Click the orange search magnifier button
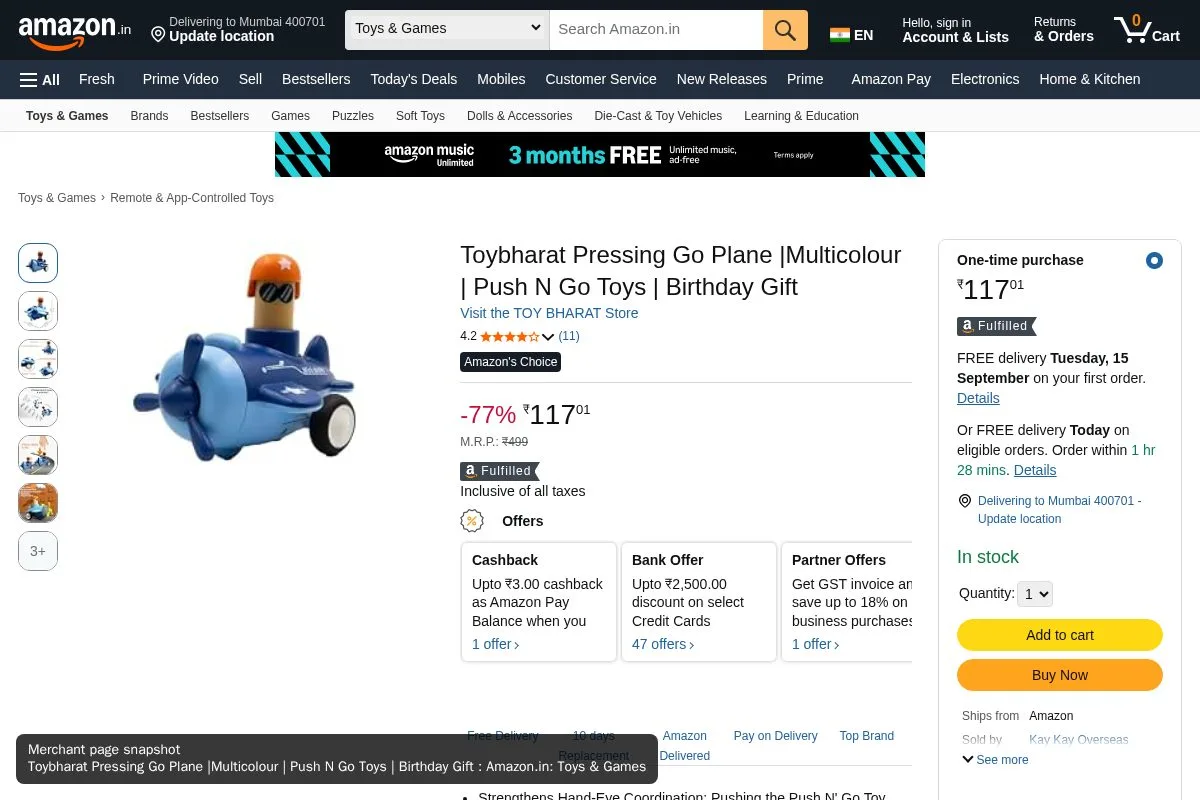 click(x=785, y=30)
